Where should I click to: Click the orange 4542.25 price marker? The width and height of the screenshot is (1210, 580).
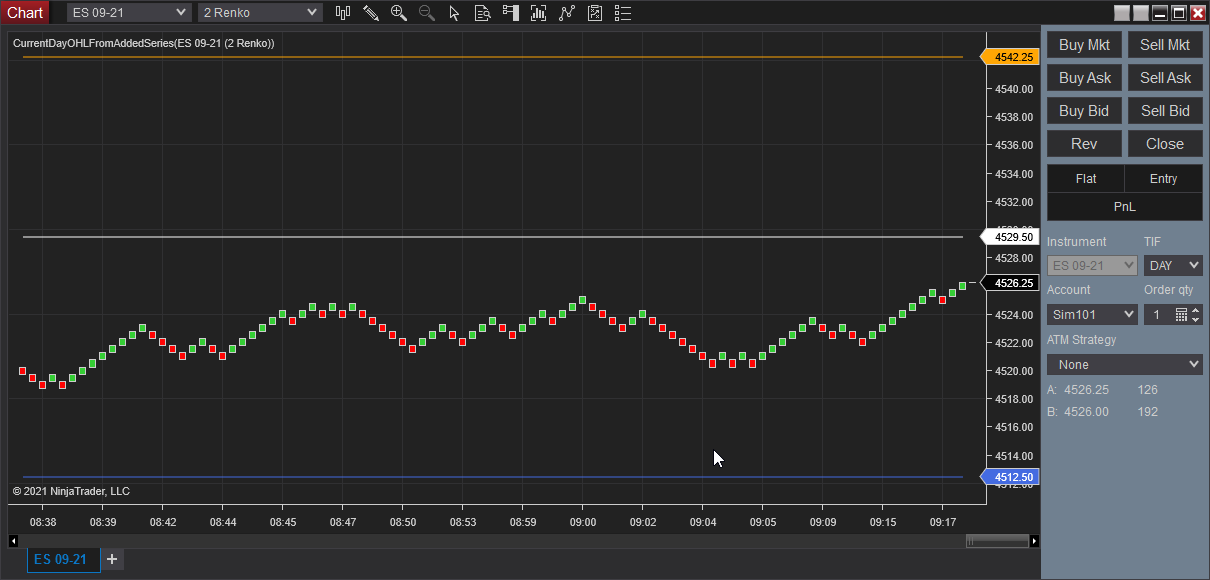1011,57
